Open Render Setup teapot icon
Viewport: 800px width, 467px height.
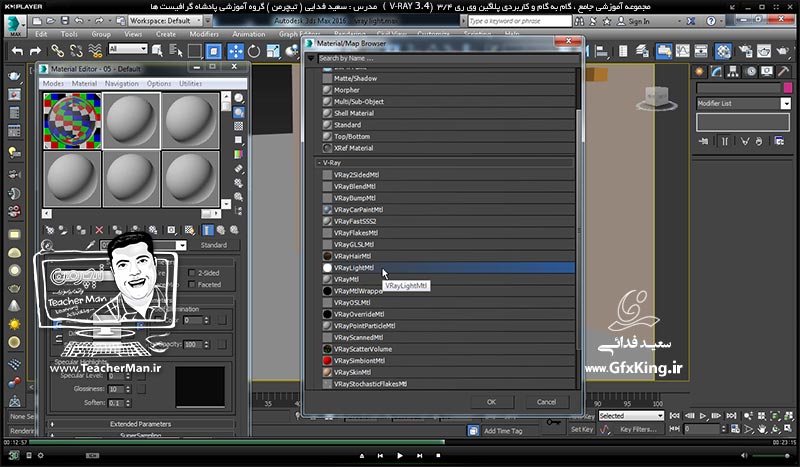(x=745, y=51)
